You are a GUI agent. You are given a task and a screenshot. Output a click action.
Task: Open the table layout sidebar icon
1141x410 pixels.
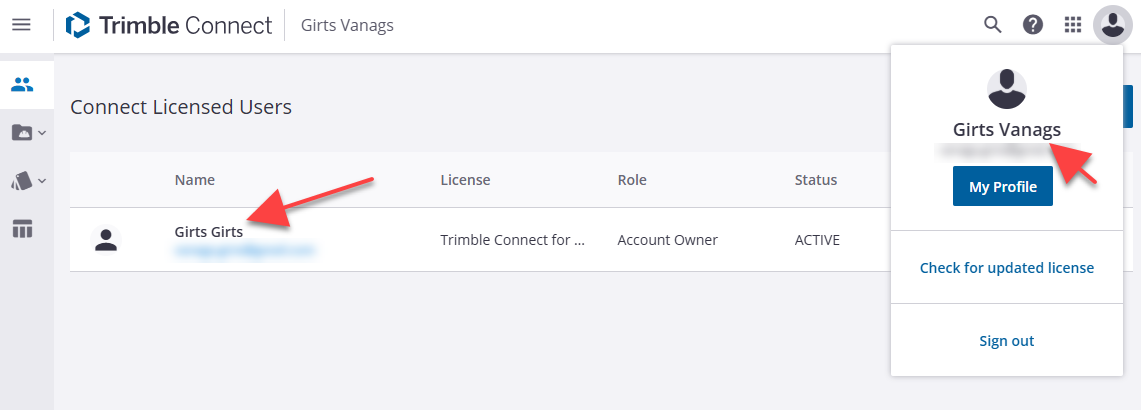point(22,229)
